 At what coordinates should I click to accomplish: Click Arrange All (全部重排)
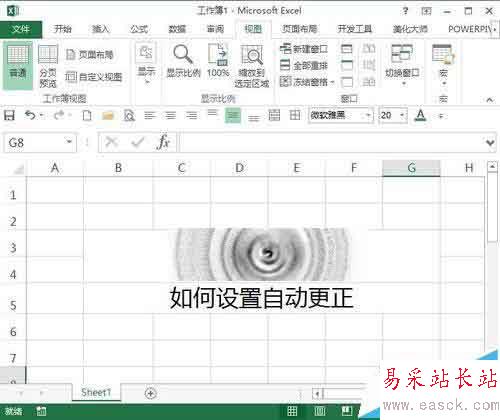point(304,65)
